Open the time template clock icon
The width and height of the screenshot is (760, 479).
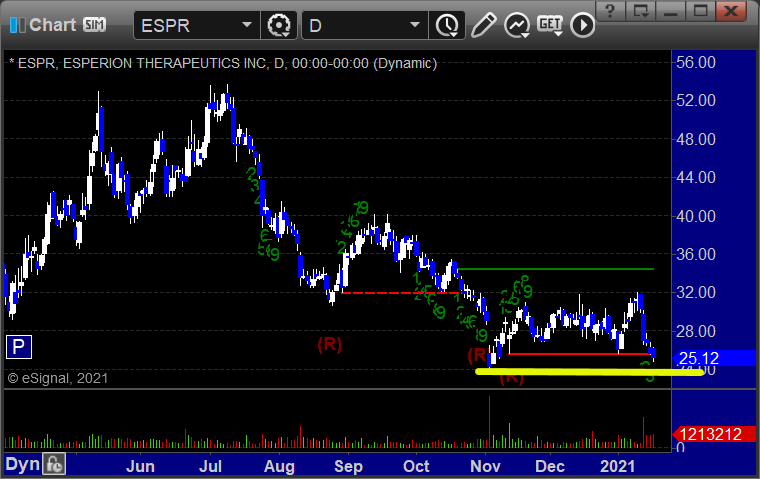[446, 25]
